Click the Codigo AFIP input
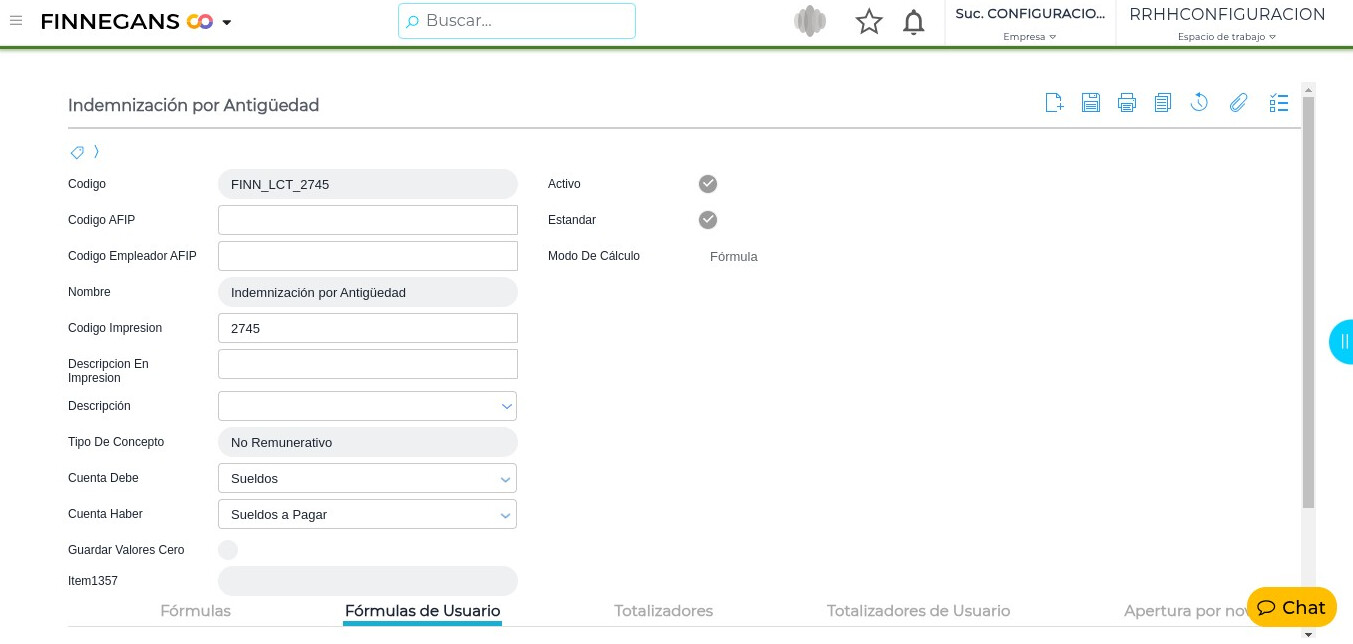 368,220
